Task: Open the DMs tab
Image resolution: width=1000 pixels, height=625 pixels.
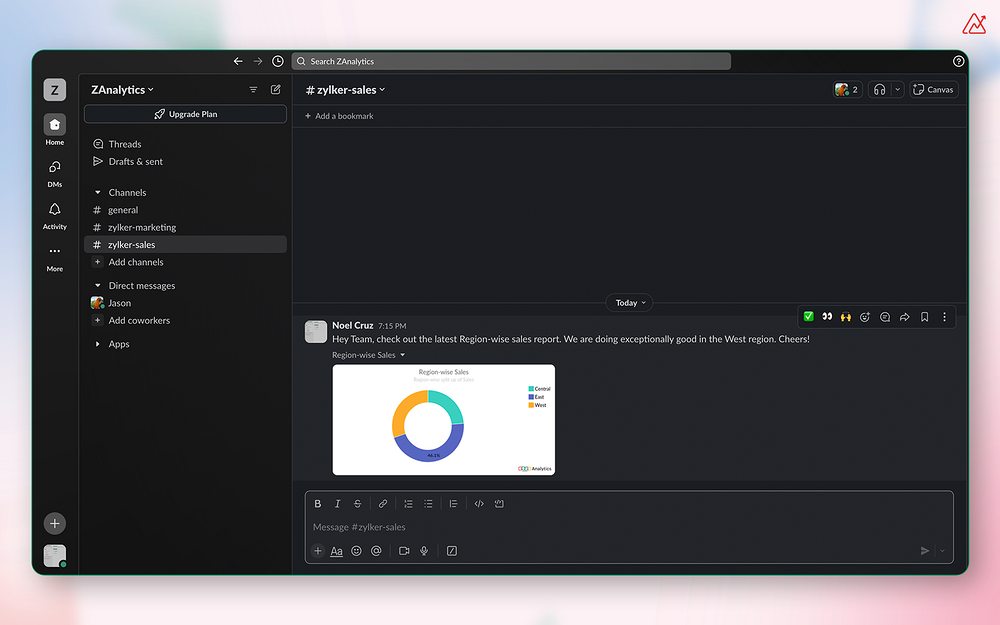Action: pyautogui.click(x=55, y=173)
